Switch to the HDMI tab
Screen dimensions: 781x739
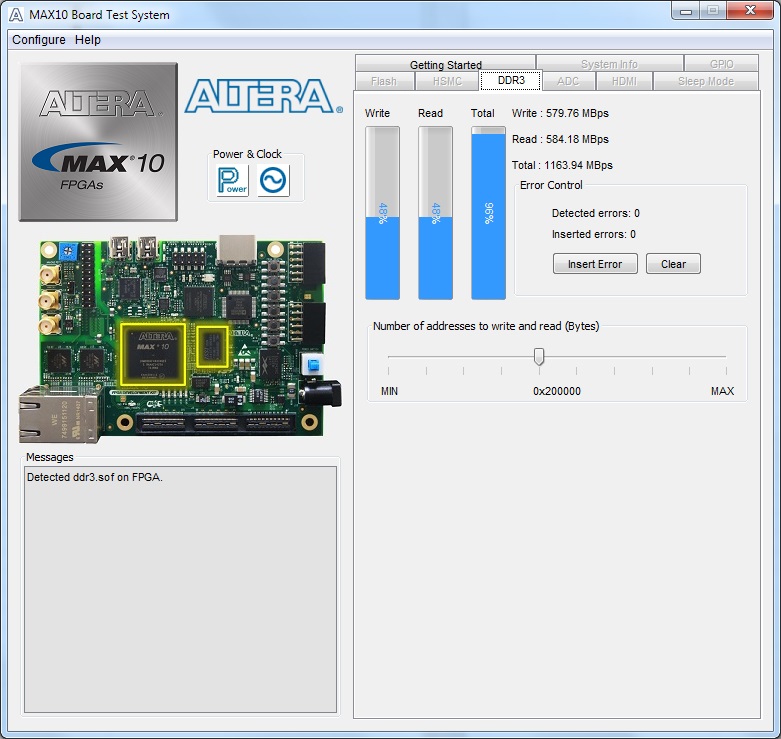pyautogui.click(x=624, y=81)
